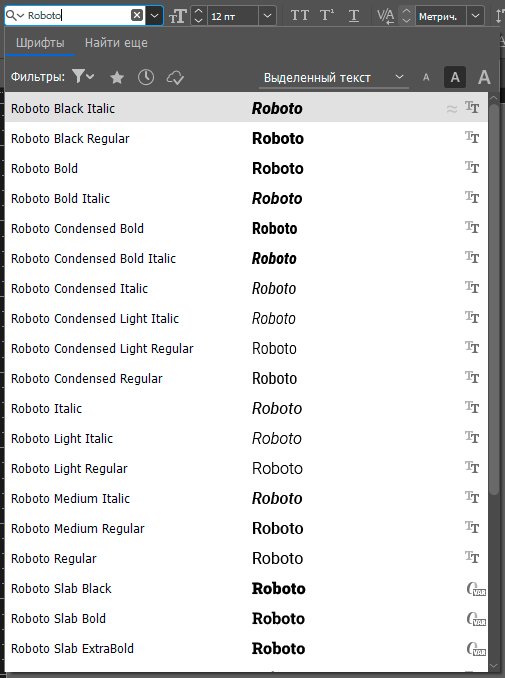The height and width of the screenshot is (678, 505).
Task: Click variable font icon for Roboto Slab Black
Action: 476,589
